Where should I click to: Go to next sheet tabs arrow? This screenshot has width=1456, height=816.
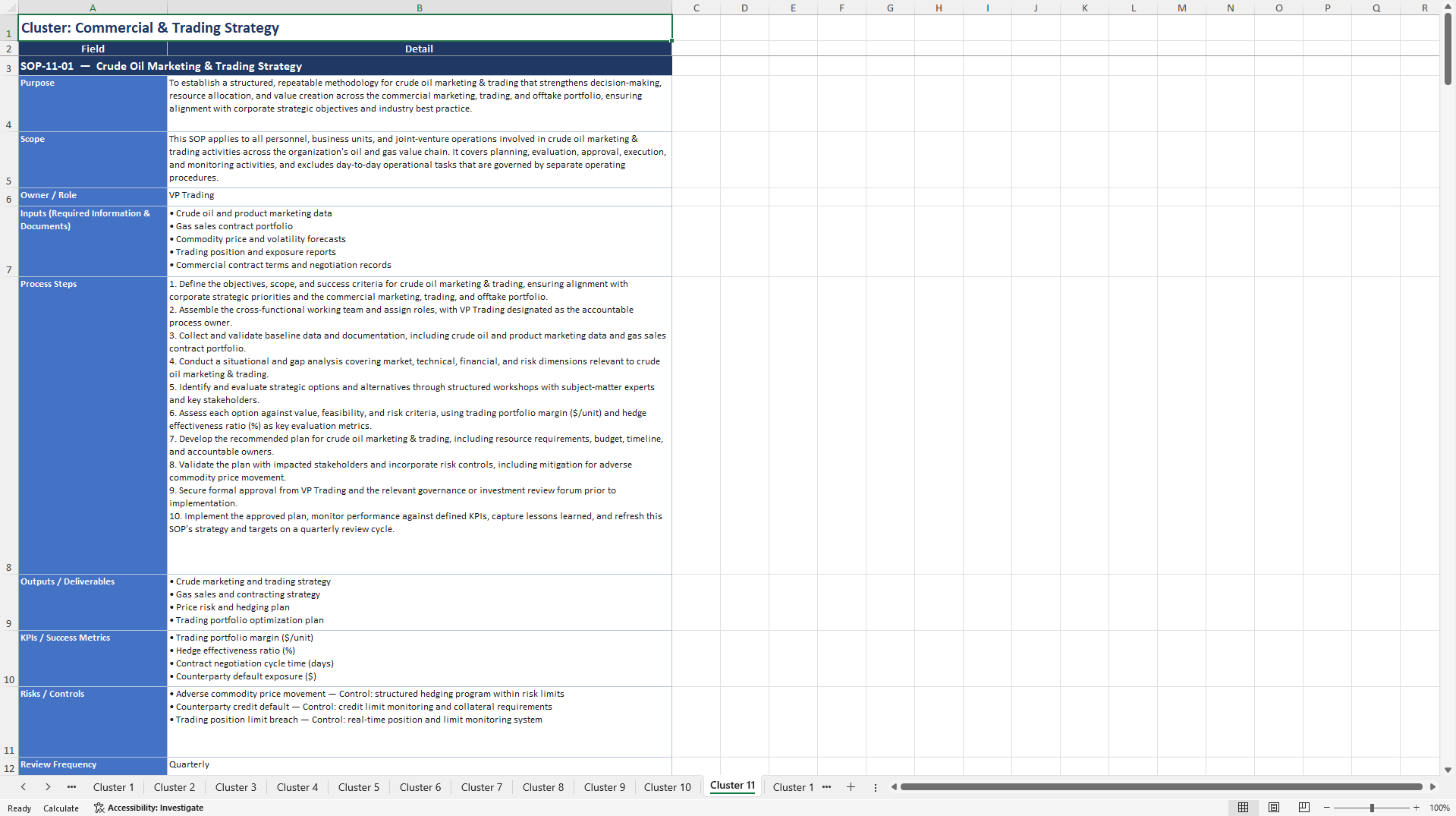pos(48,787)
